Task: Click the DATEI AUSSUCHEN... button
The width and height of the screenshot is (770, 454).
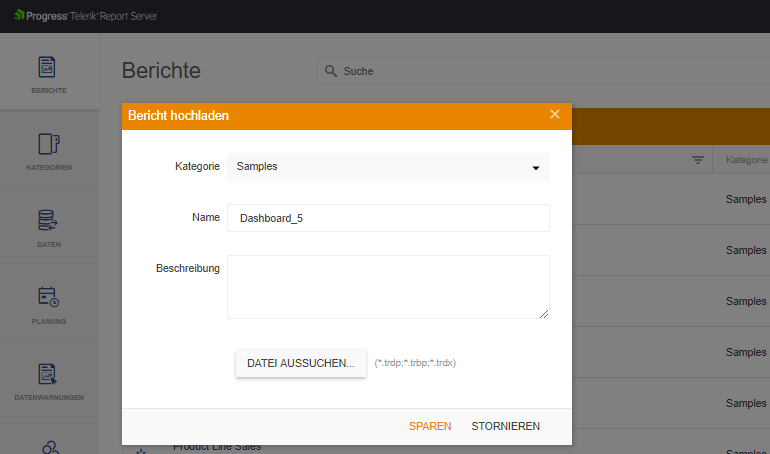Action: point(301,363)
